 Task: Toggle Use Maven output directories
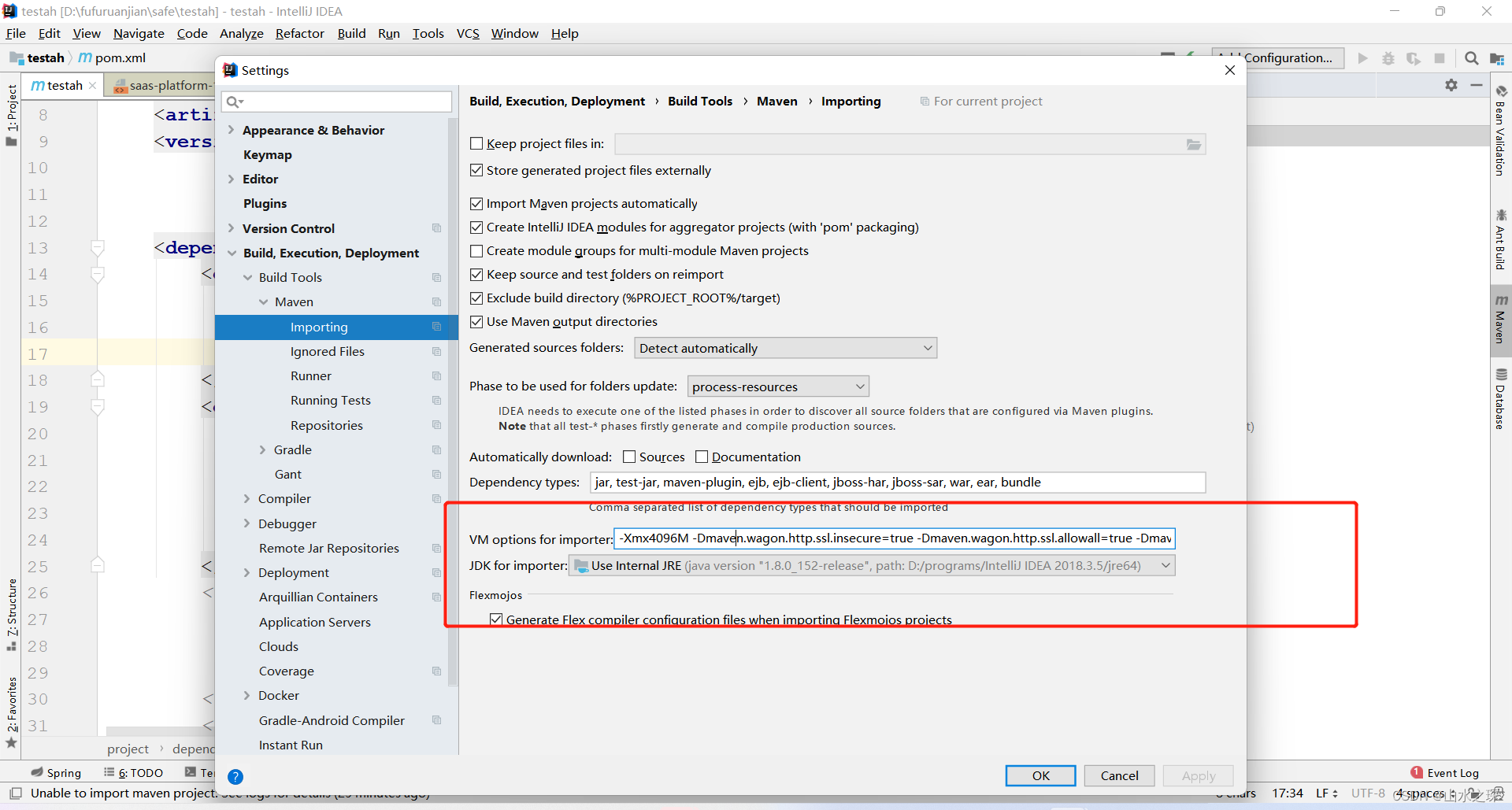476,321
